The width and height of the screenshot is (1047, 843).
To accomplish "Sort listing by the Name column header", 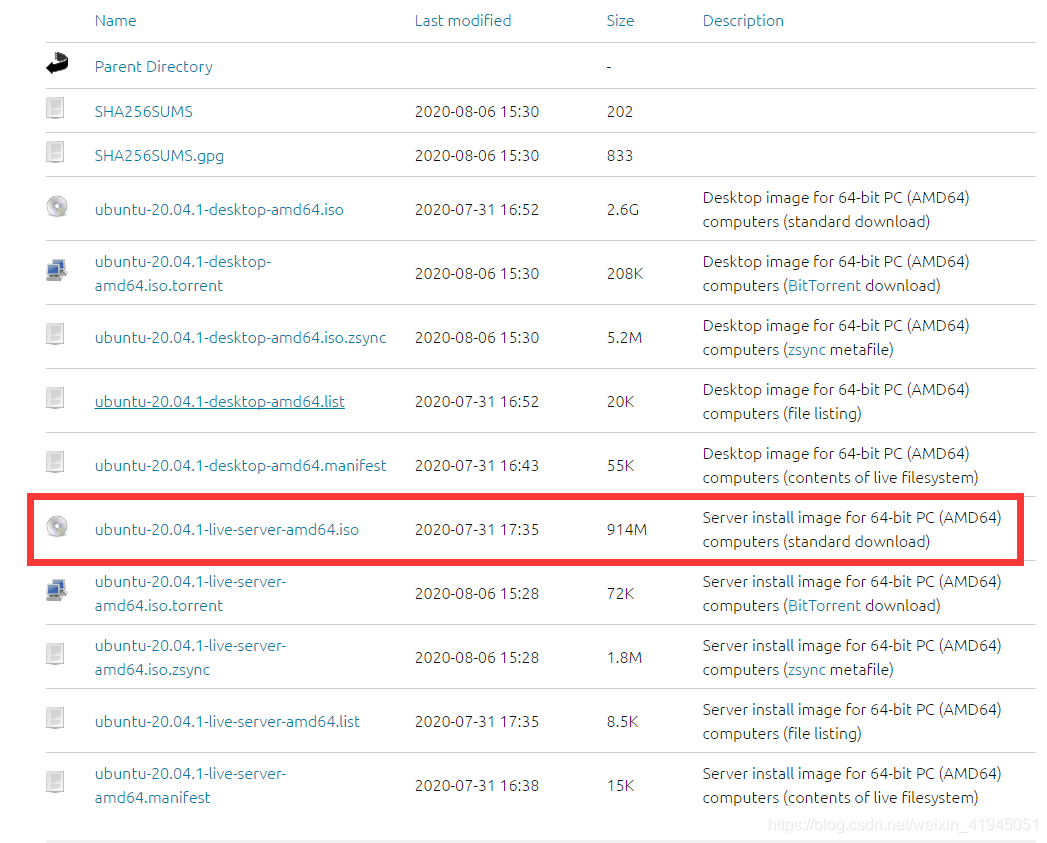I will click(116, 21).
